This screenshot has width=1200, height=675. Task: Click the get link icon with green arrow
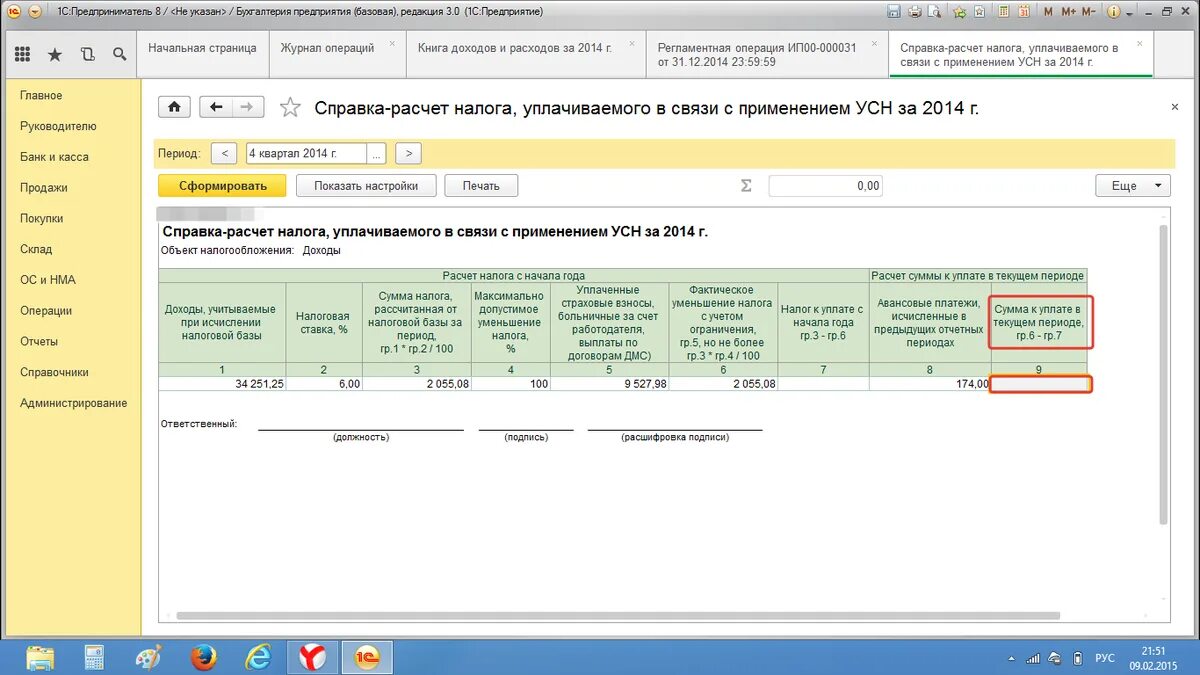[960, 12]
